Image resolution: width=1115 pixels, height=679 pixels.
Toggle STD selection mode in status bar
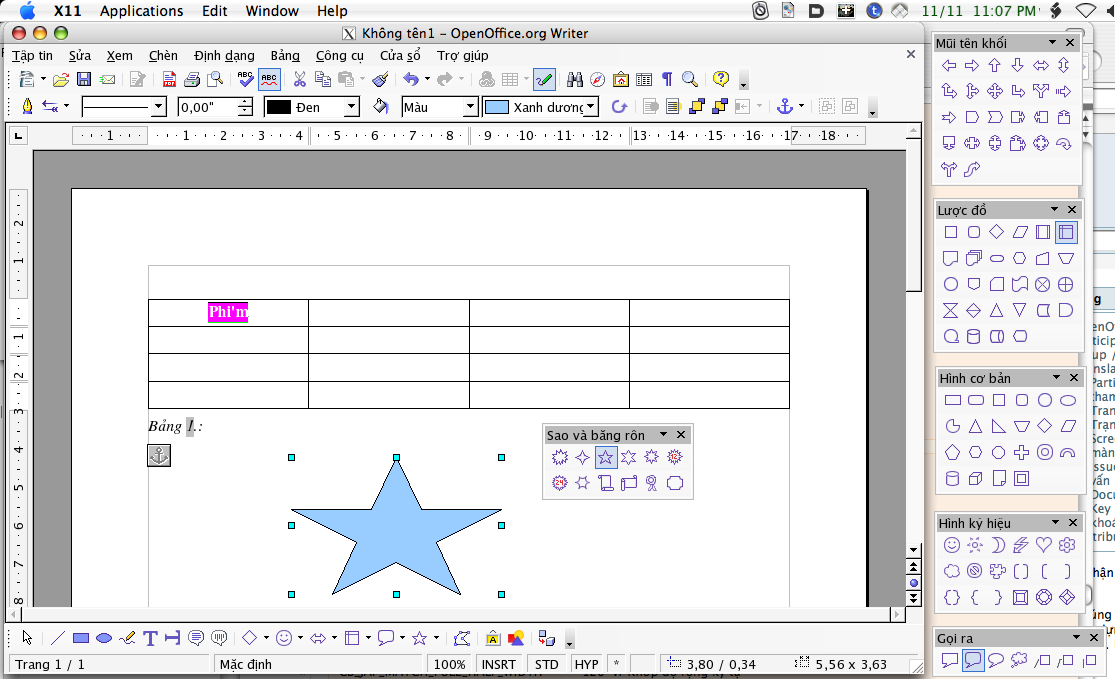coord(546,665)
